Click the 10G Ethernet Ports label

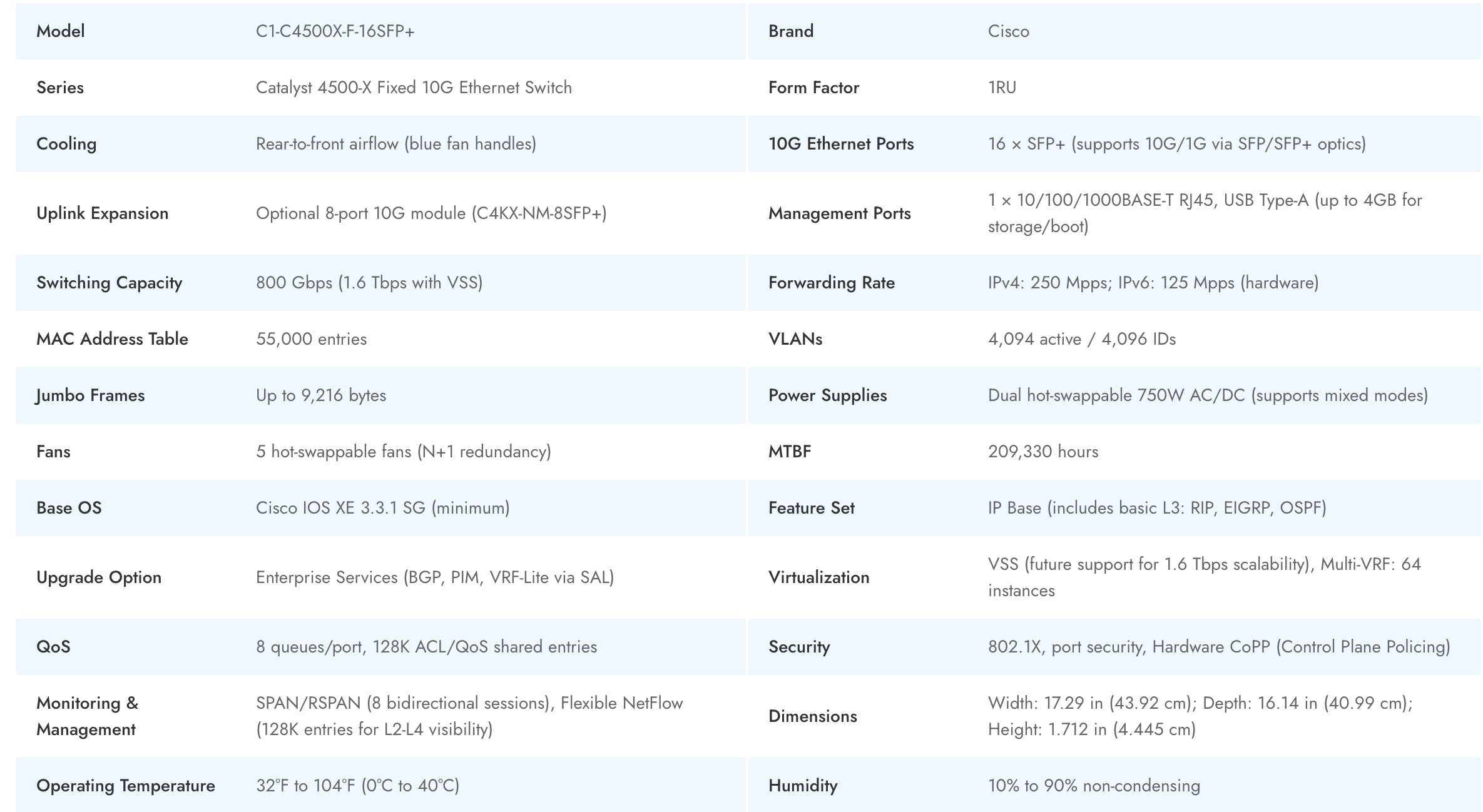coord(840,144)
